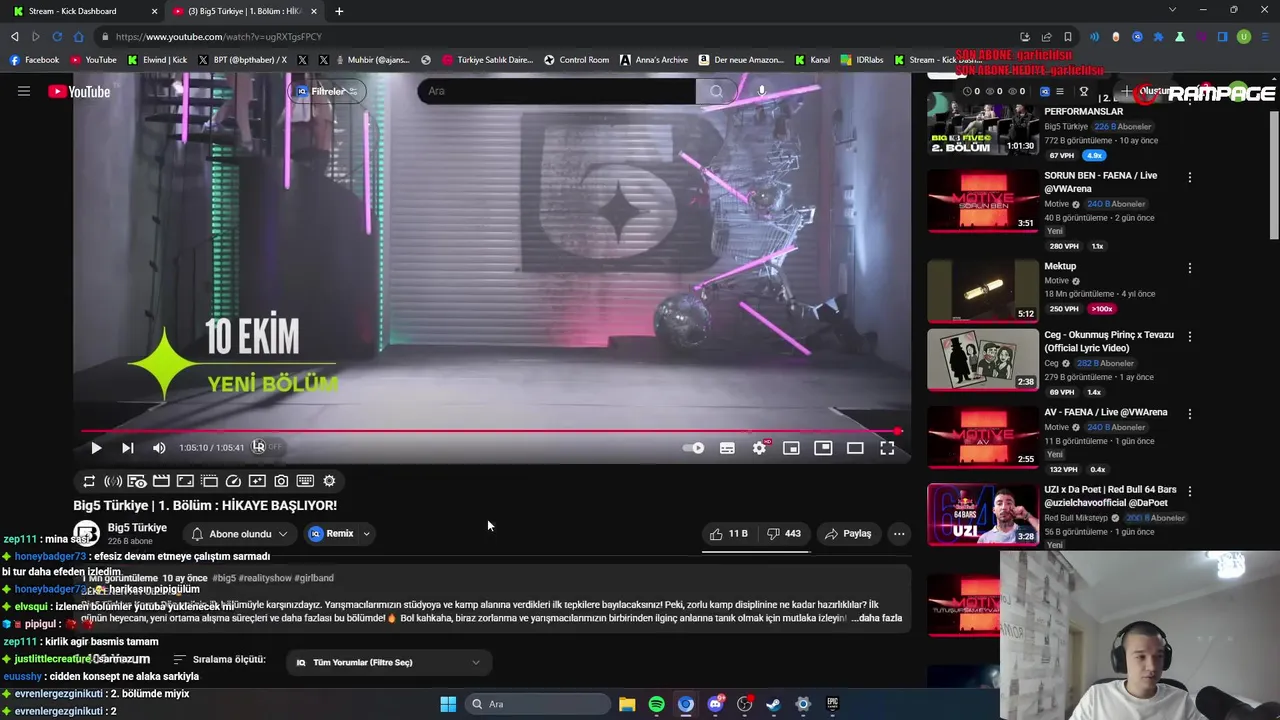
Task: Enter fullscreen mode
Action: point(887,448)
